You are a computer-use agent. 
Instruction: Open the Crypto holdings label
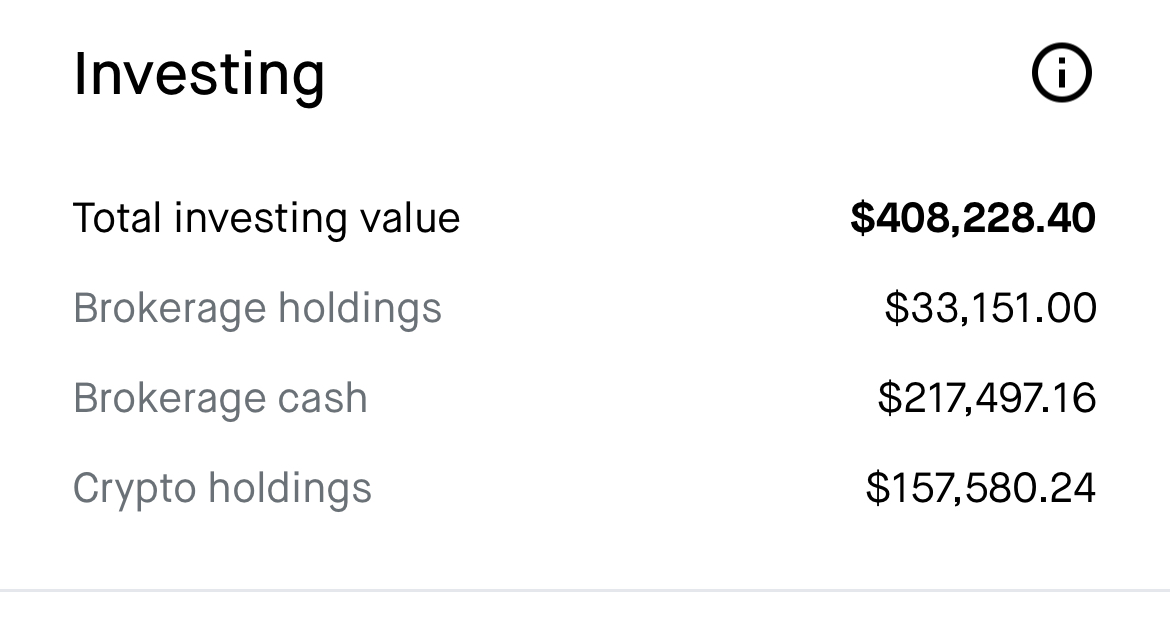222,488
